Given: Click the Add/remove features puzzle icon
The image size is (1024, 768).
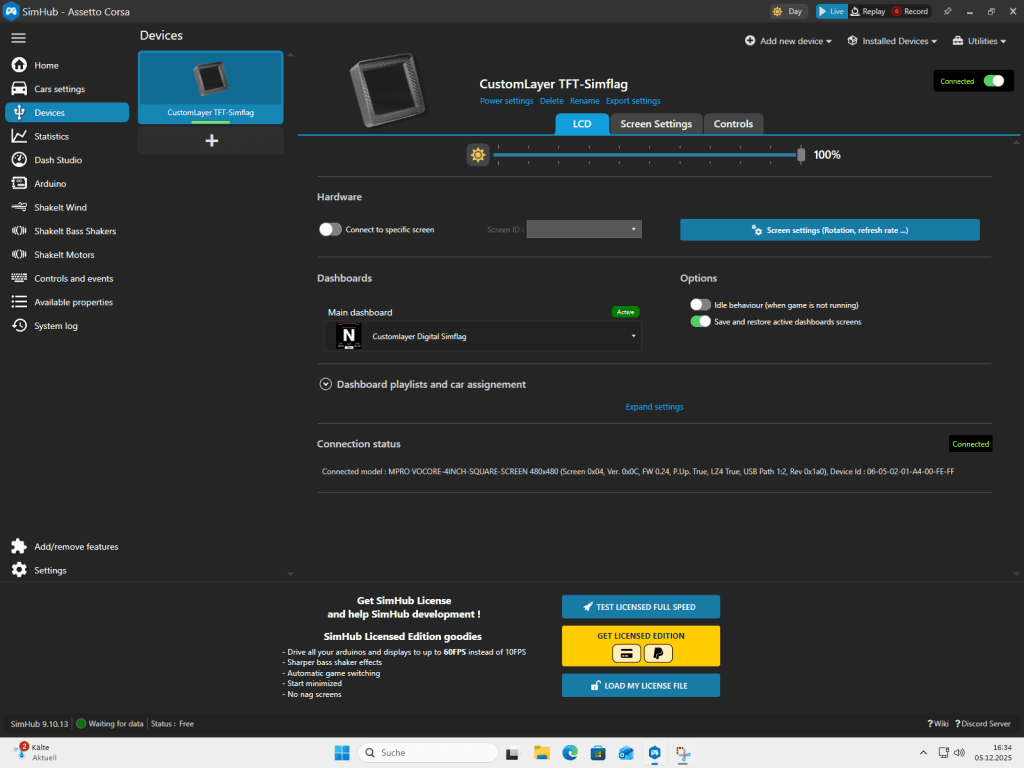Looking at the screenshot, I should point(19,547).
